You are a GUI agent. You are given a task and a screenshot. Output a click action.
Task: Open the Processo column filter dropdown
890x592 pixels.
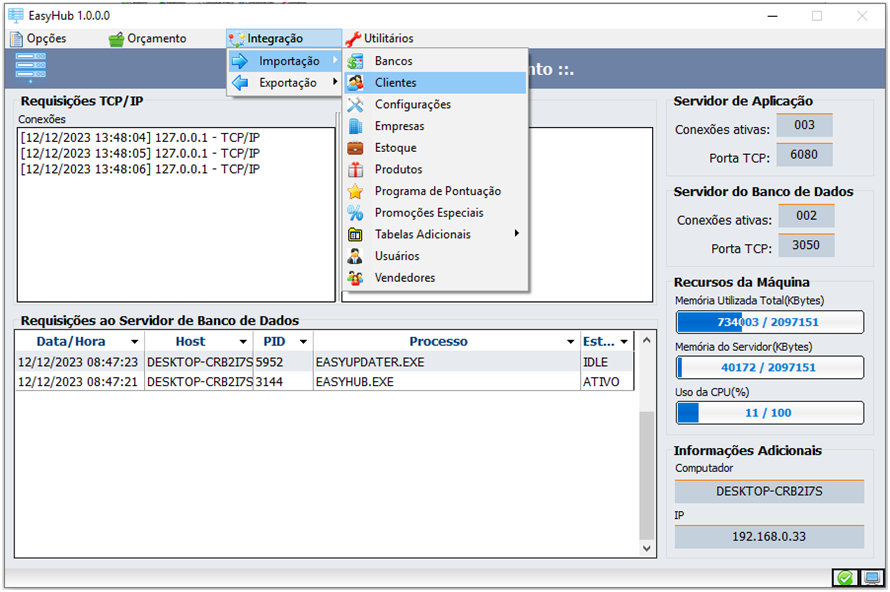coord(568,342)
